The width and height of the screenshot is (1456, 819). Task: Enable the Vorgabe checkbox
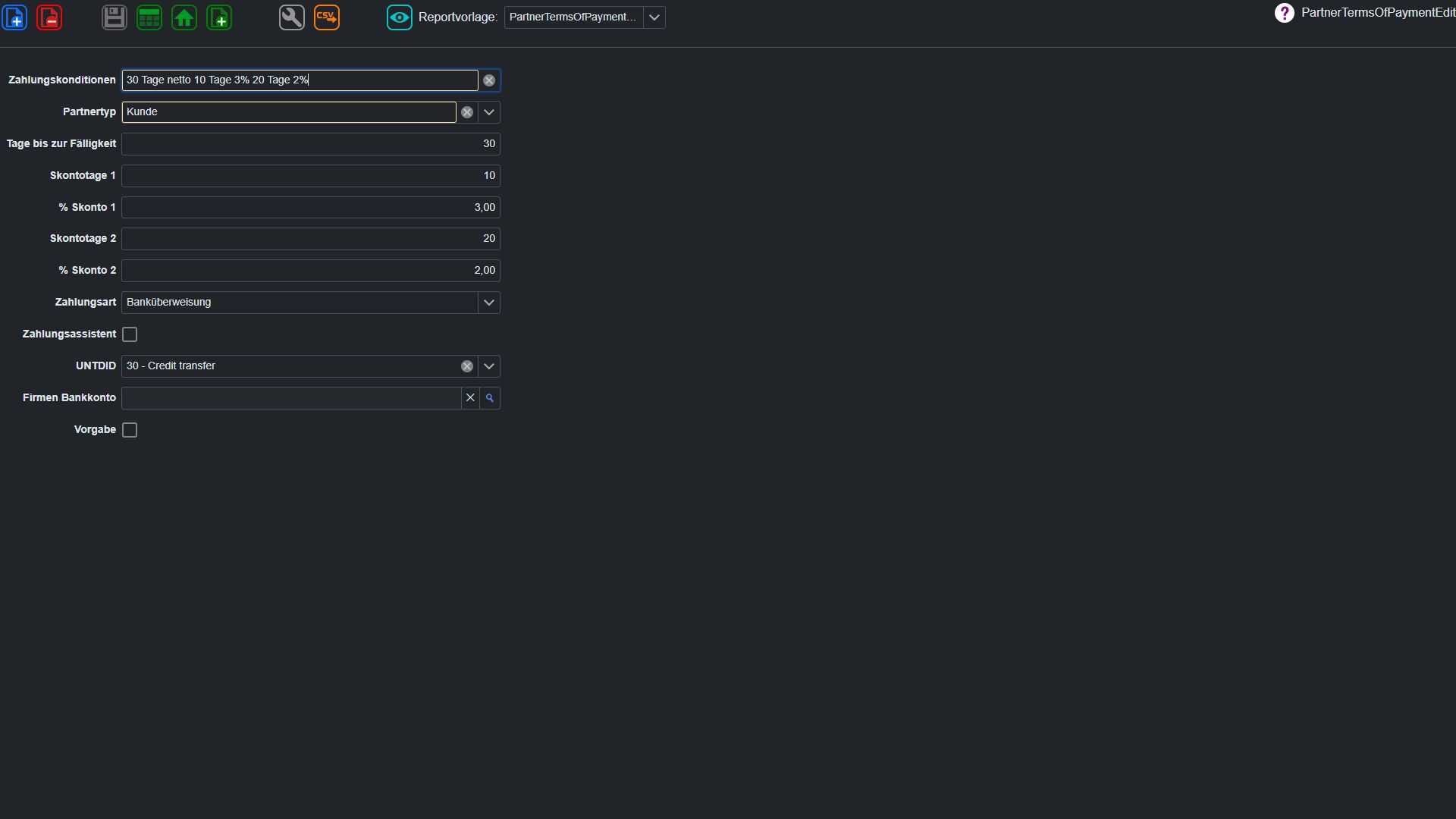(x=130, y=430)
